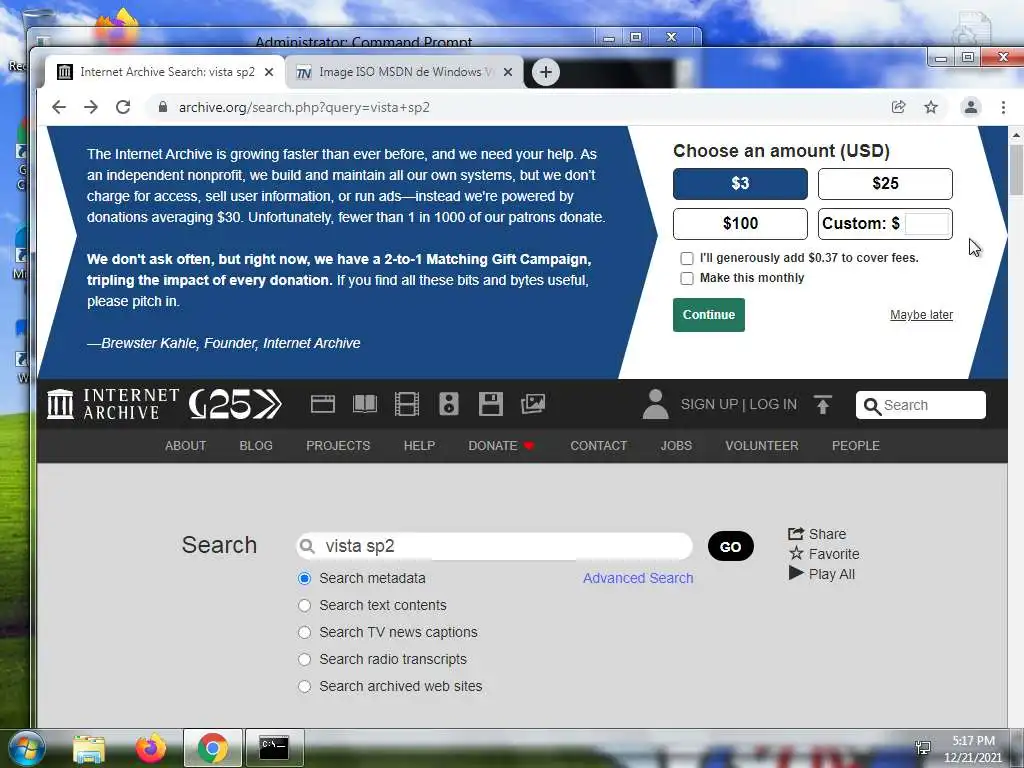Image resolution: width=1024 pixels, height=768 pixels.
Task: Open the Software floppy disk icon
Action: point(490,404)
